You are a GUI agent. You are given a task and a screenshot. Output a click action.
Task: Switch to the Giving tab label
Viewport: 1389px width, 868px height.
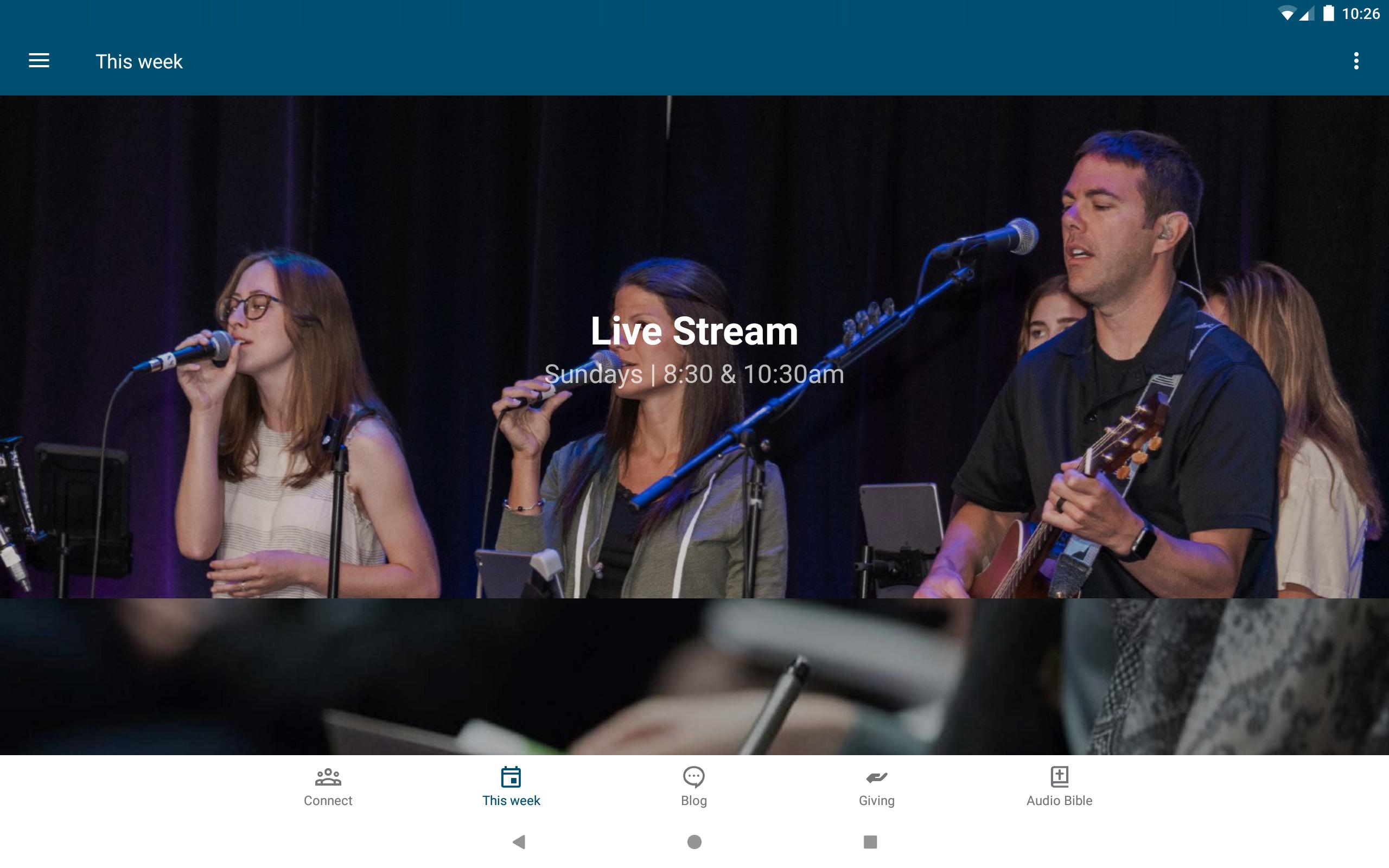[876, 800]
